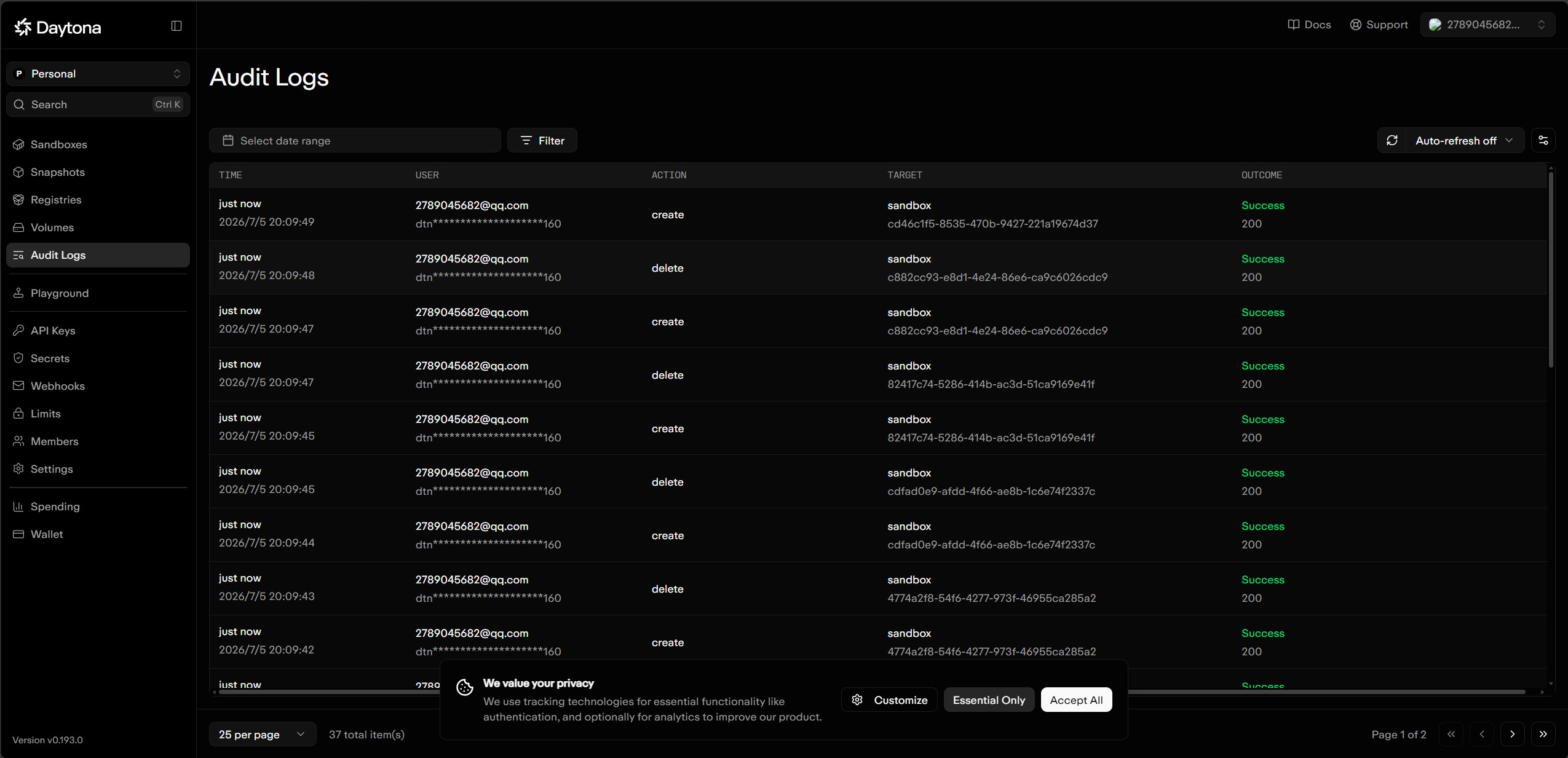Click the TIME column header
Image resolution: width=1568 pixels, height=758 pixels.
pyautogui.click(x=231, y=175)
